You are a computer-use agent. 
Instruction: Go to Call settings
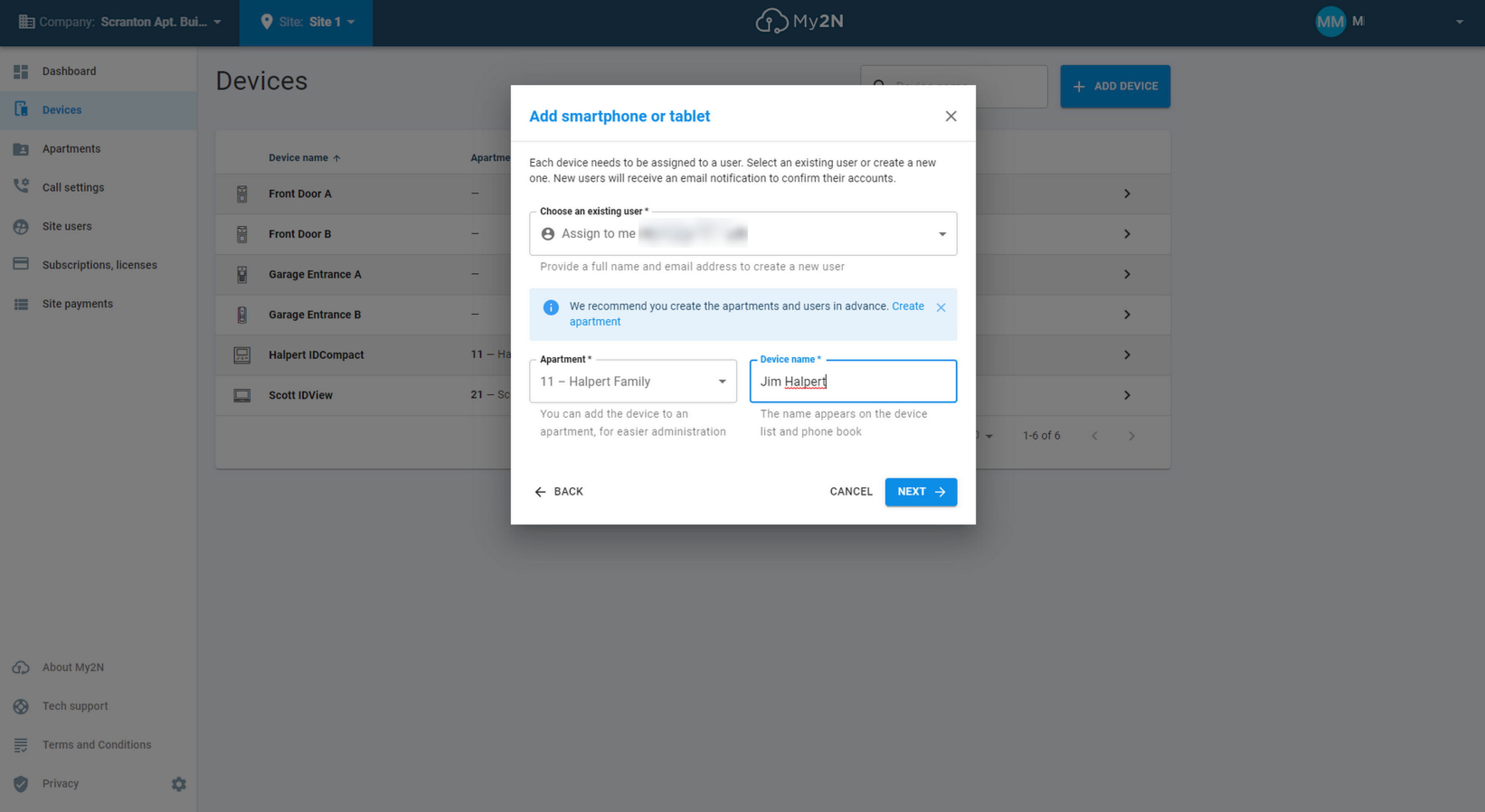coord(98,187)
